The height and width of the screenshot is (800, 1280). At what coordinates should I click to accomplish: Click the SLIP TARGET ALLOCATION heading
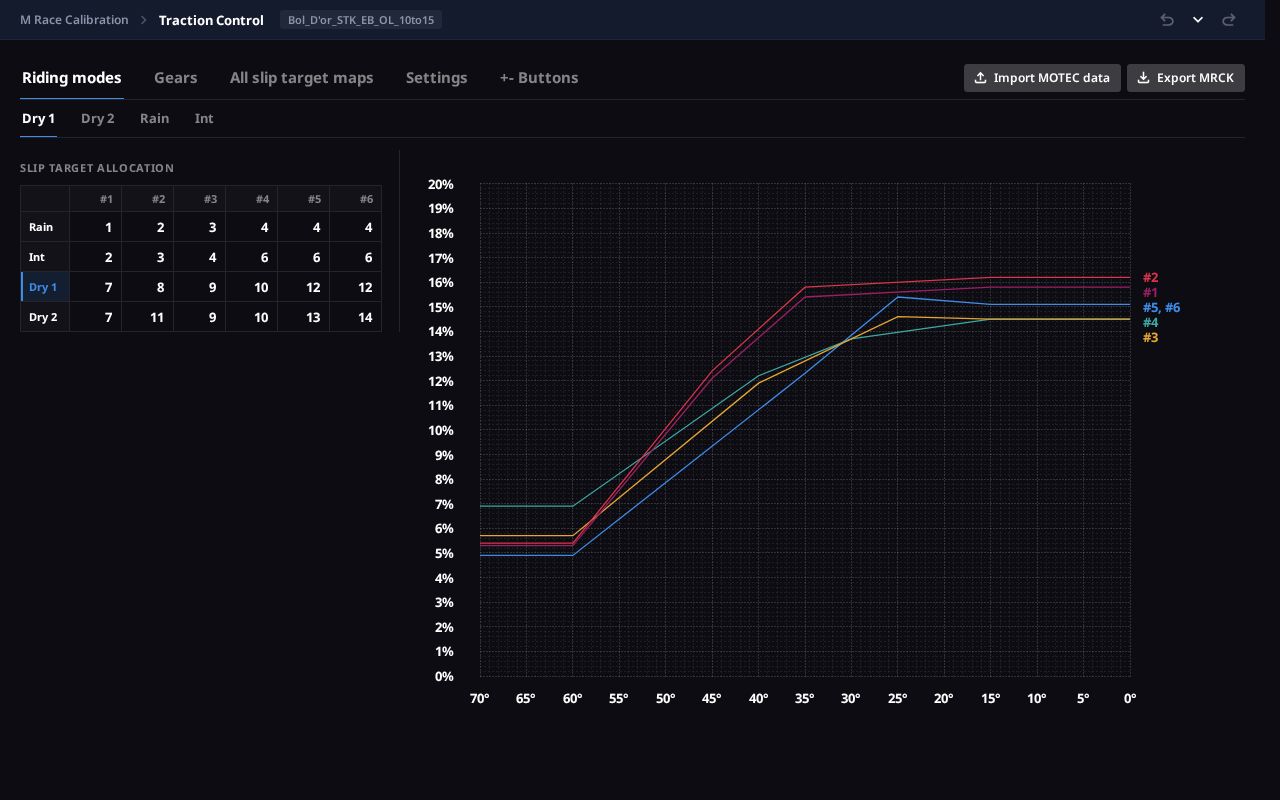tap(97, 168)
